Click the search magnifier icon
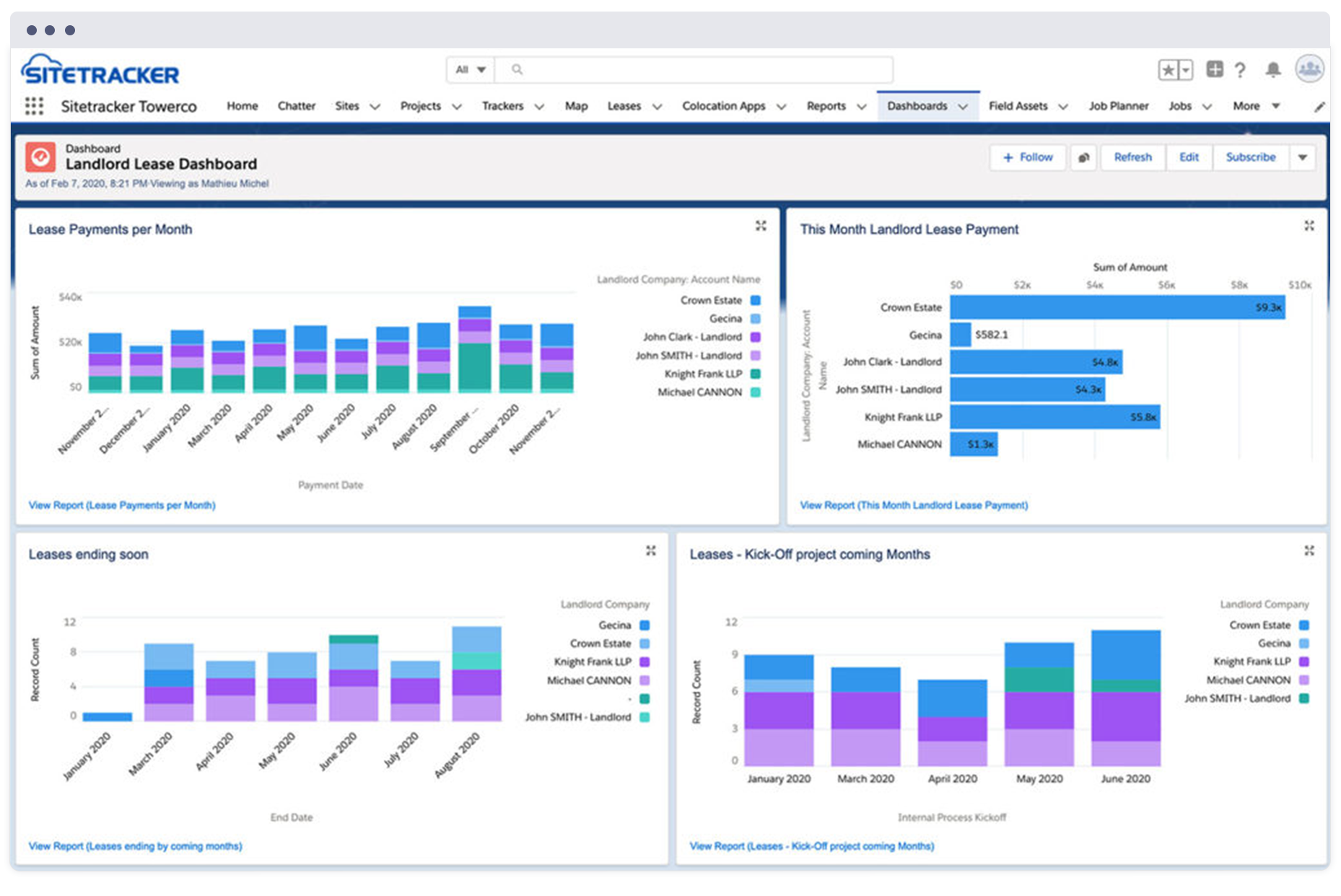Viewport: 1341px width, 896px height. click(x=517, y=69)
